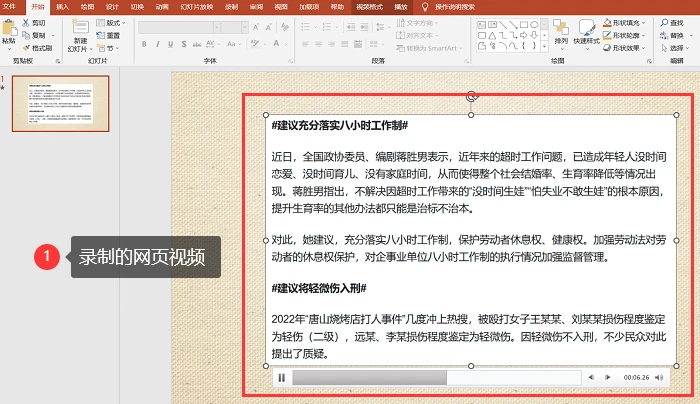Select the left brace shape
This screenshot has width=700, height=404.
pos(524,46)
